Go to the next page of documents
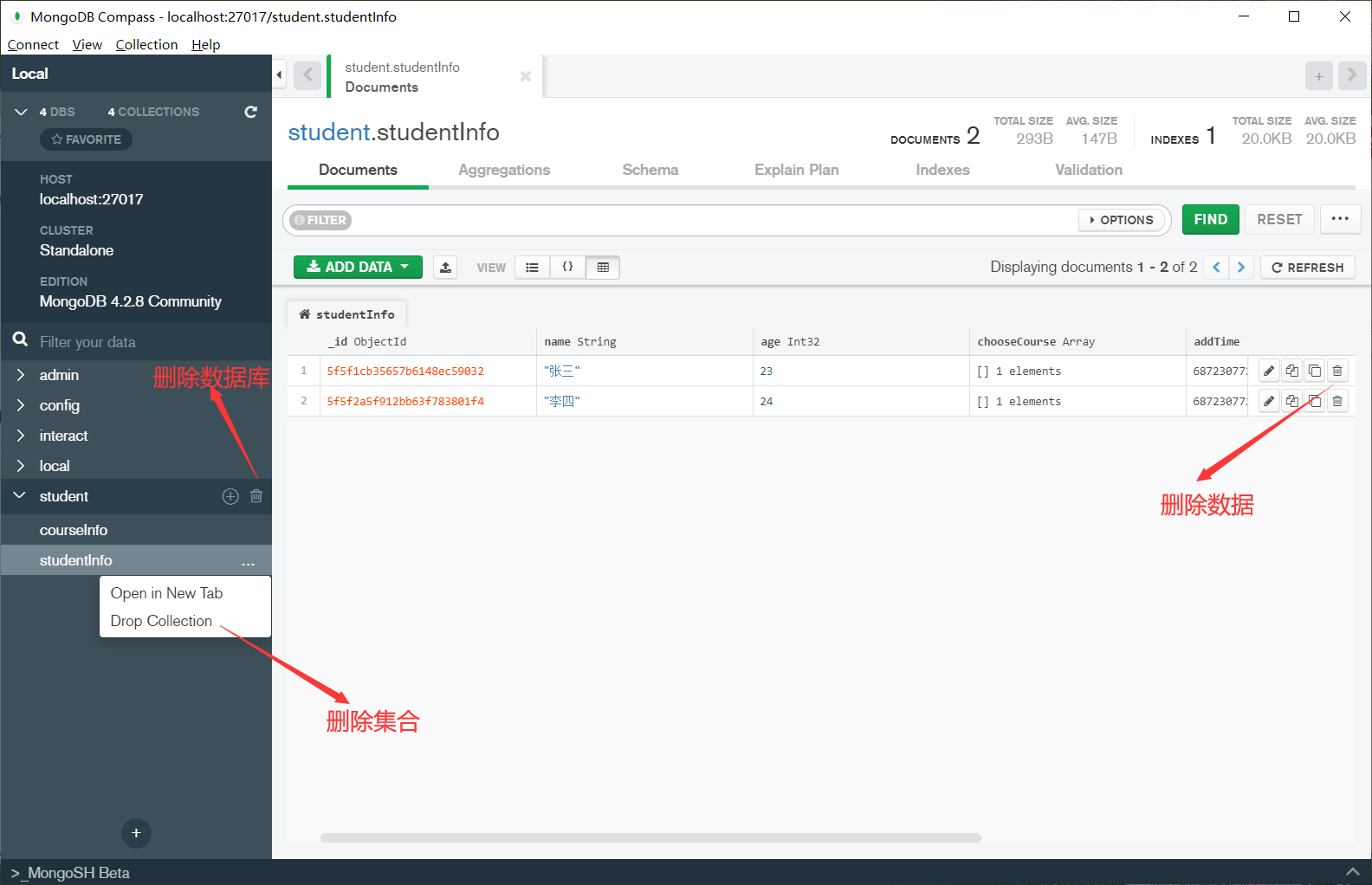This screenshot has width=1372, height=885. pos(1241,268)
